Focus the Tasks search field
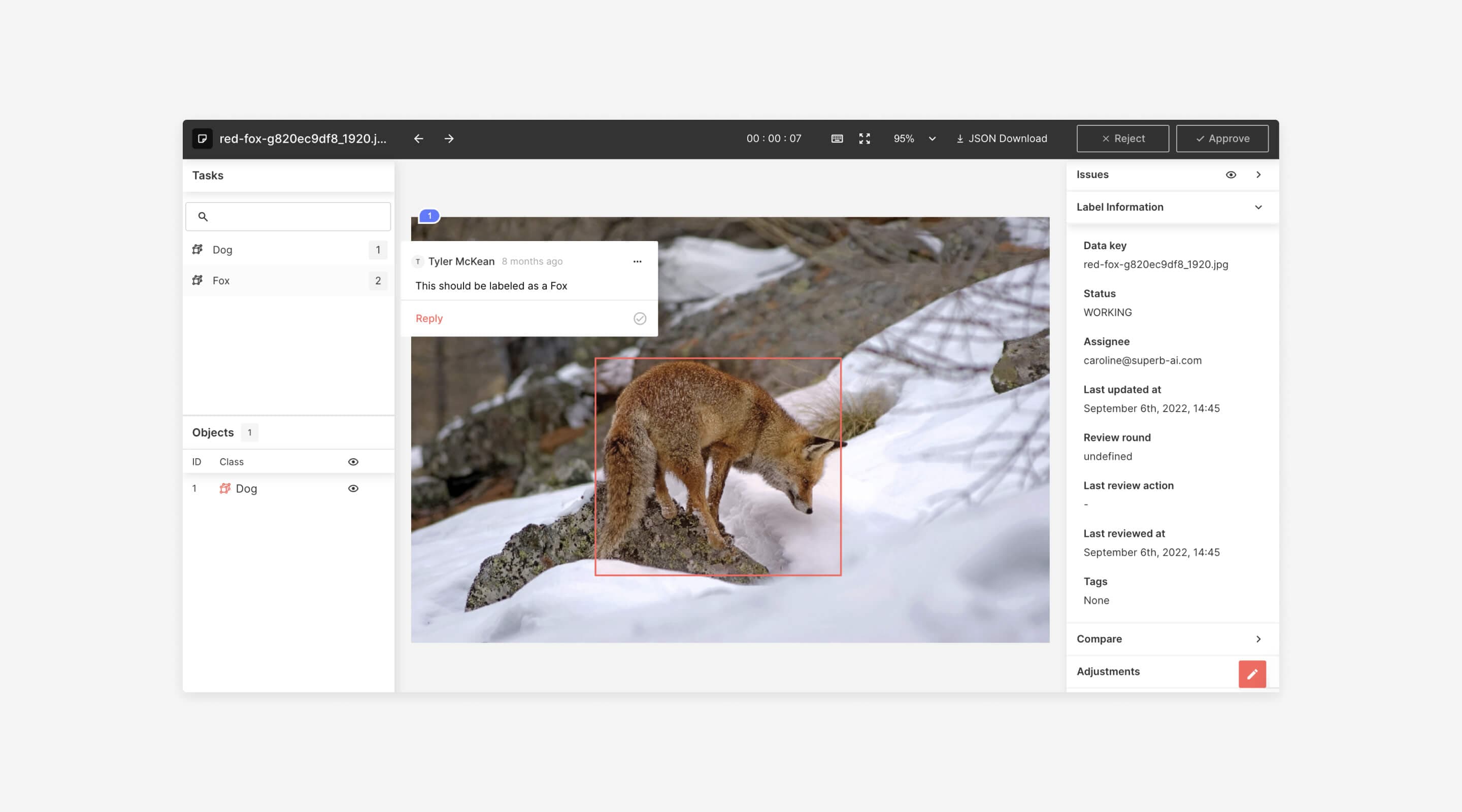Screen dimensions: 1462x812 (x=288, y=216)
